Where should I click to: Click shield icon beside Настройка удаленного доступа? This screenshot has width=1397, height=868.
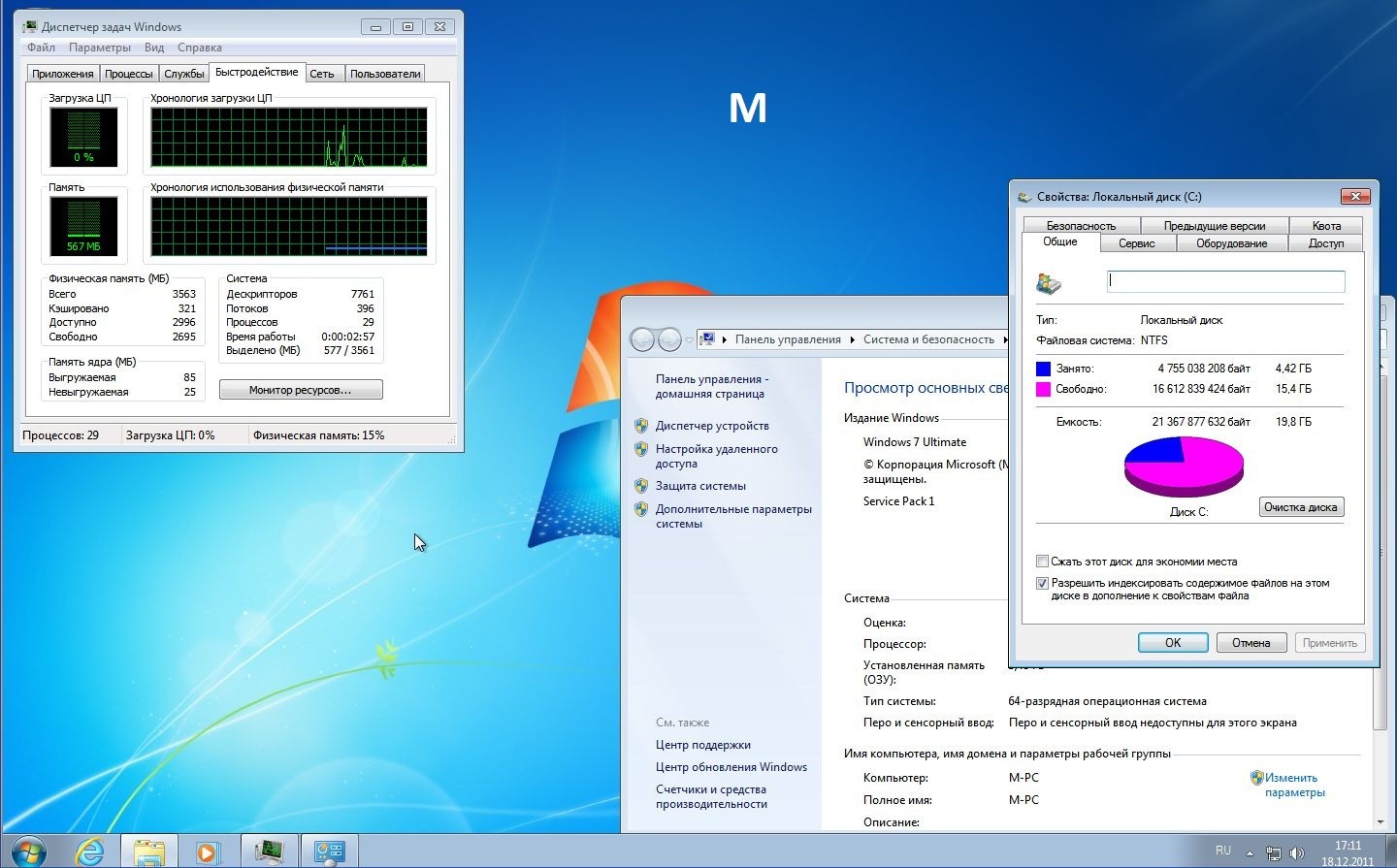pyautogui.click(x=640, y=449)
